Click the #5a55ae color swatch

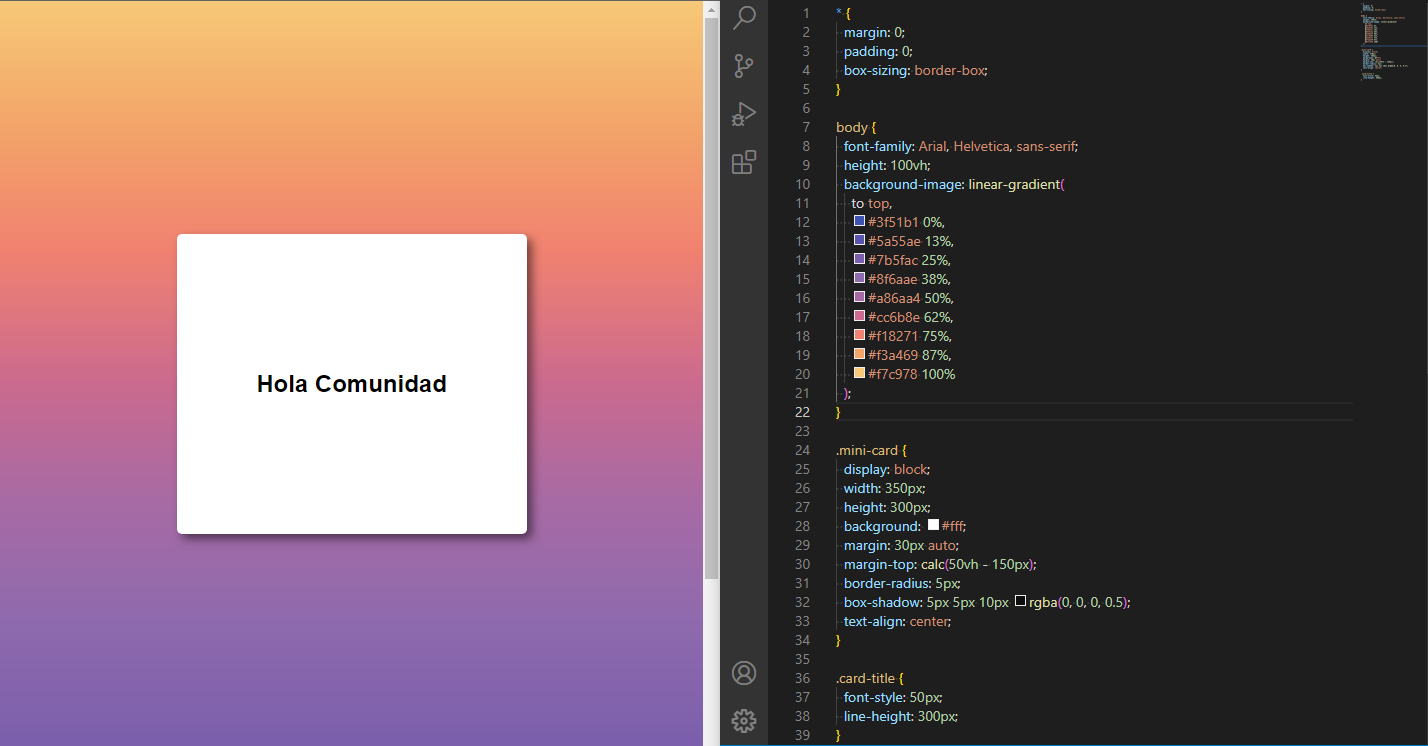[860, 240]
